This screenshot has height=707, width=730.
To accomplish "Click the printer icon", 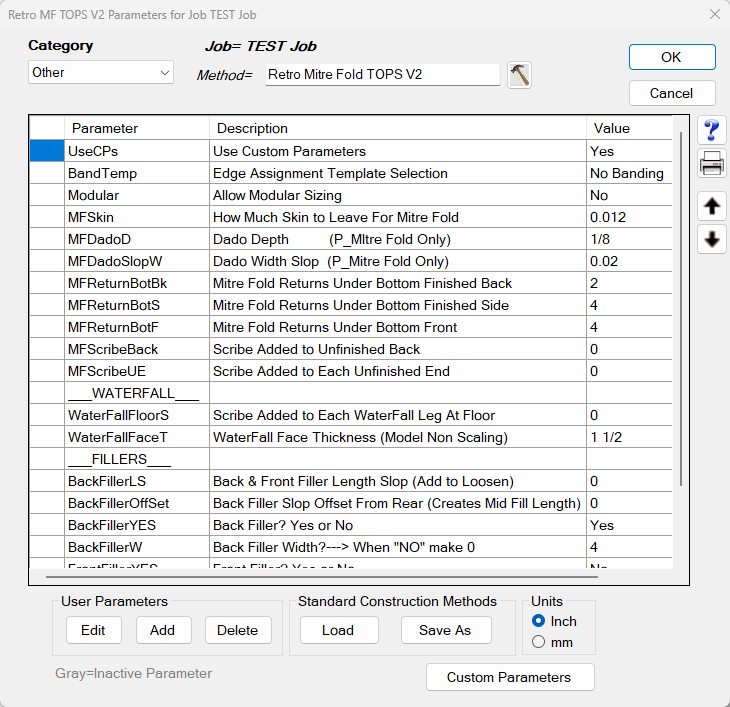I will (711, 163).
